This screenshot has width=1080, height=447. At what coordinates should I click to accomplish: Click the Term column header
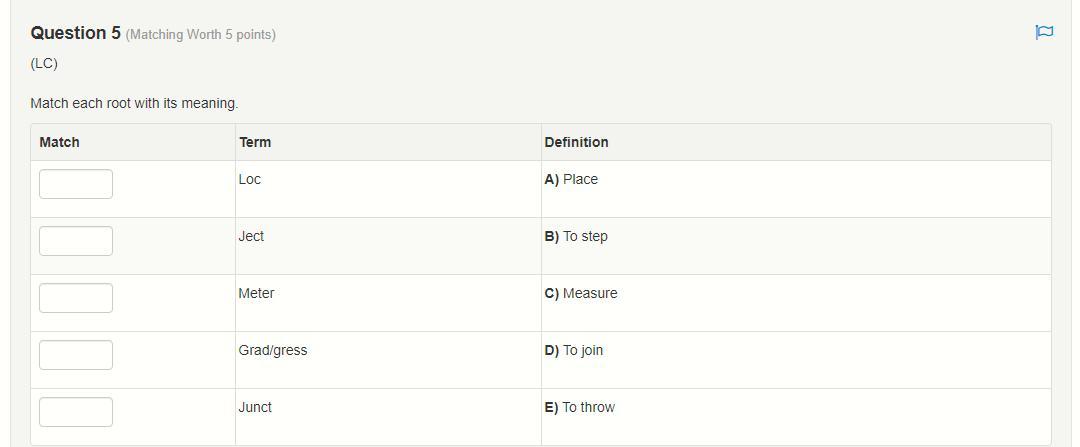click(x=255, y=142)
